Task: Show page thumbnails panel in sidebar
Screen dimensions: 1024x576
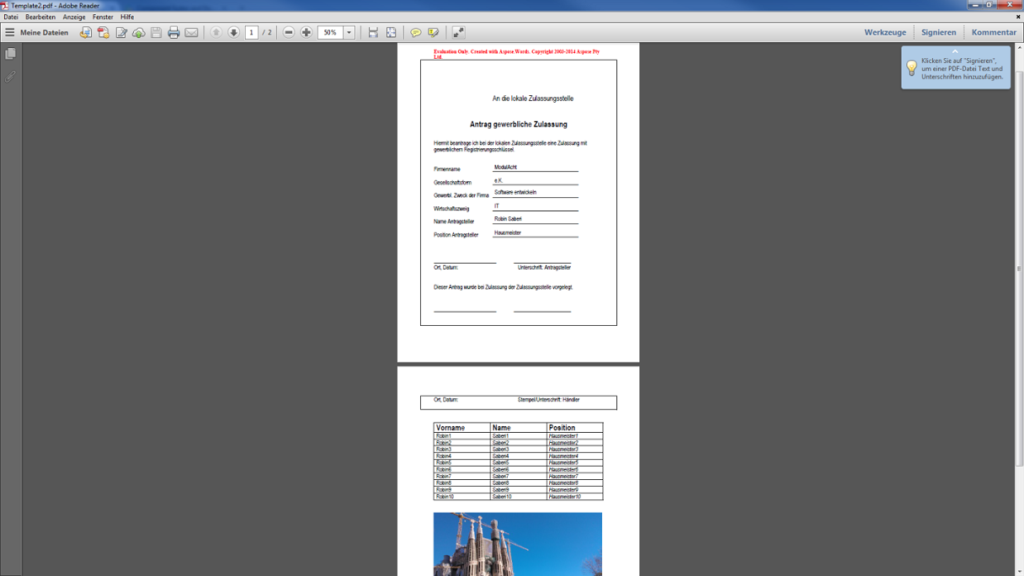Action: click(x=10, y=54)
